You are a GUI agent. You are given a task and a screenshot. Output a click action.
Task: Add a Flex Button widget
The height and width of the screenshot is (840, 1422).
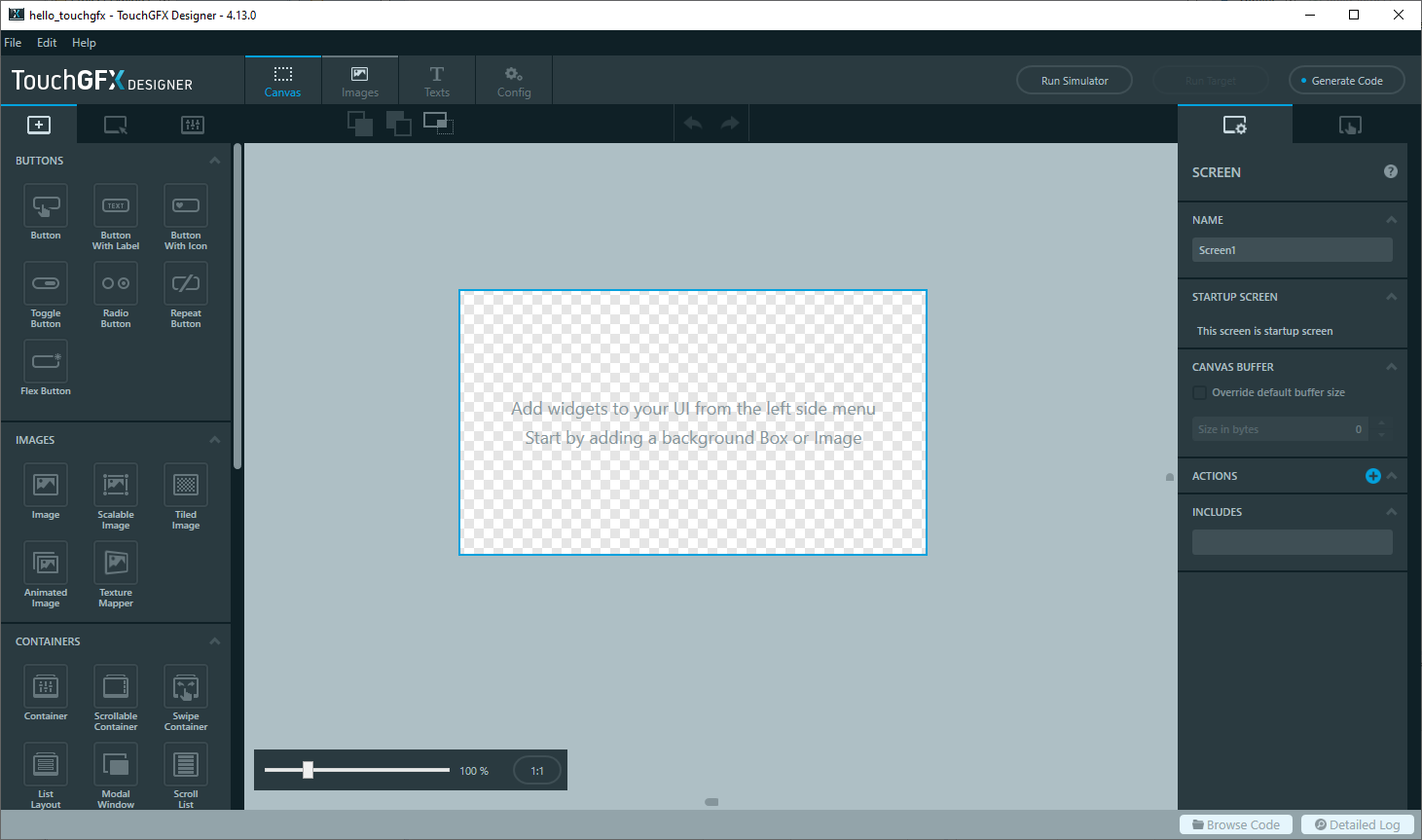46,362
